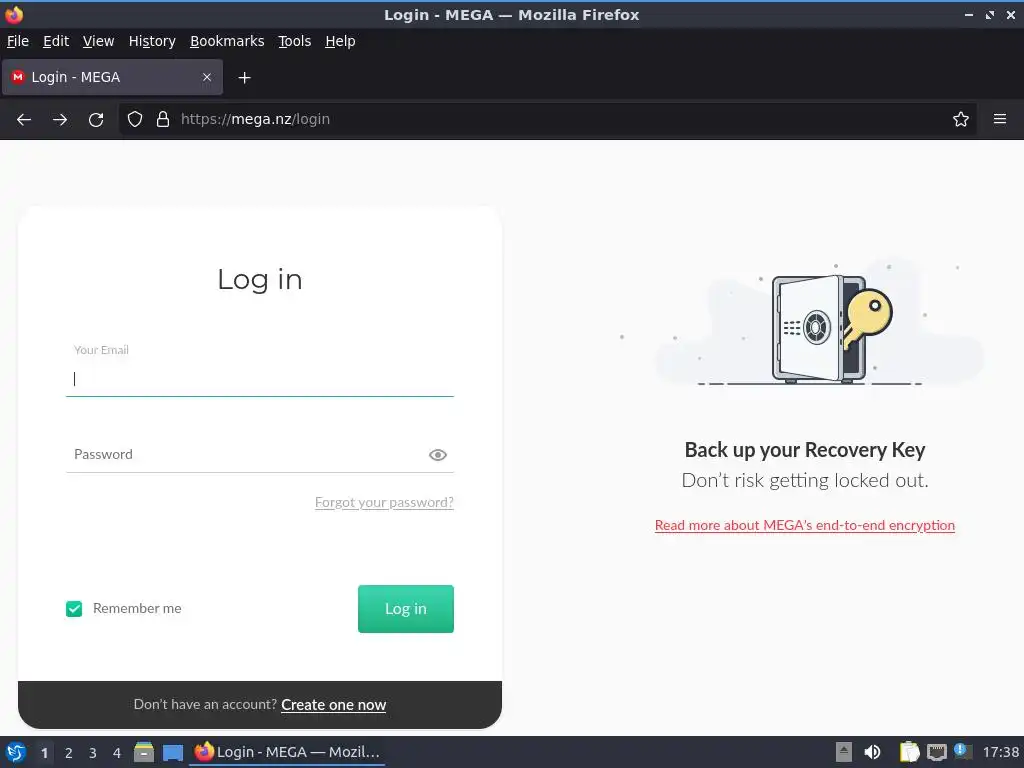Close the Login - MEGA tab

point(207,77)
